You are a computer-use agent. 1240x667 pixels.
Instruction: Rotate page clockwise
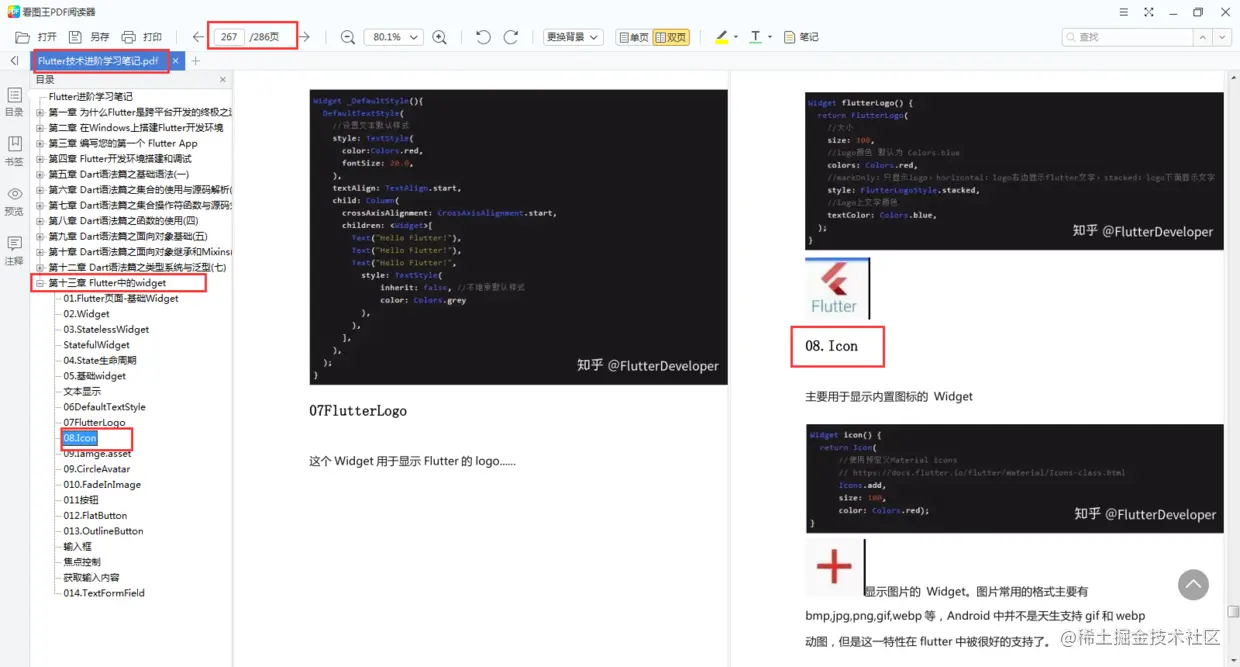tap(511, 37)
